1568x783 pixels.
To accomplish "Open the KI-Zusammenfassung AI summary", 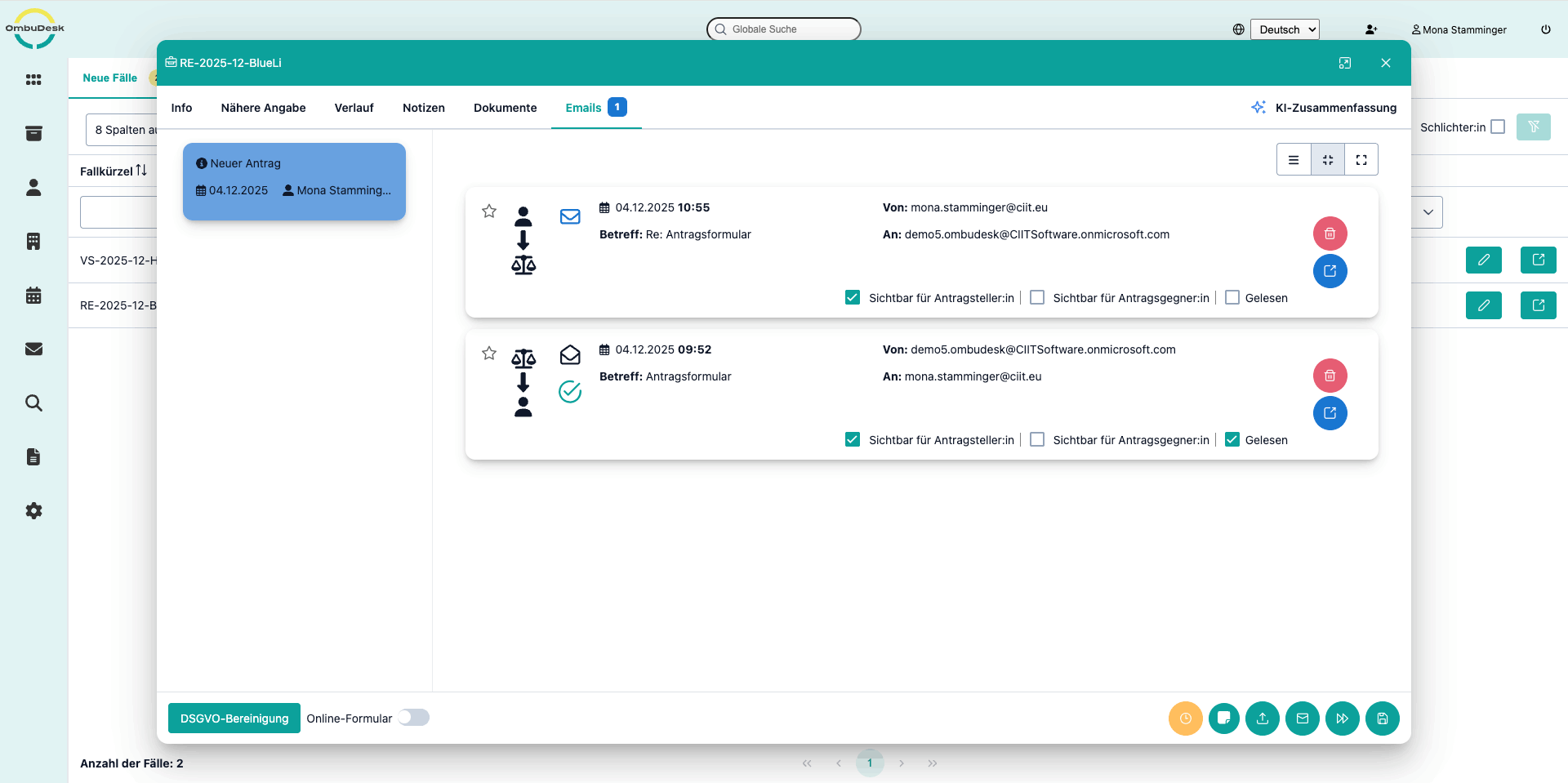I will 1324,108.
